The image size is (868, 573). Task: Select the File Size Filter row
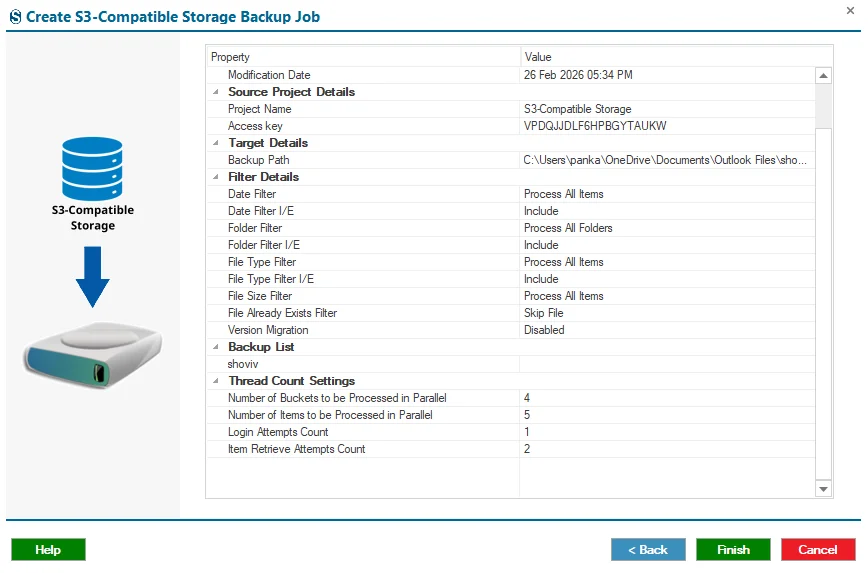511,296
